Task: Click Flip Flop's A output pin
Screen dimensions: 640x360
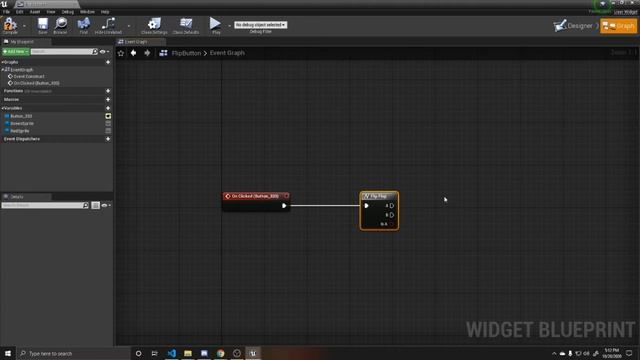Action: tap(391, 206)
